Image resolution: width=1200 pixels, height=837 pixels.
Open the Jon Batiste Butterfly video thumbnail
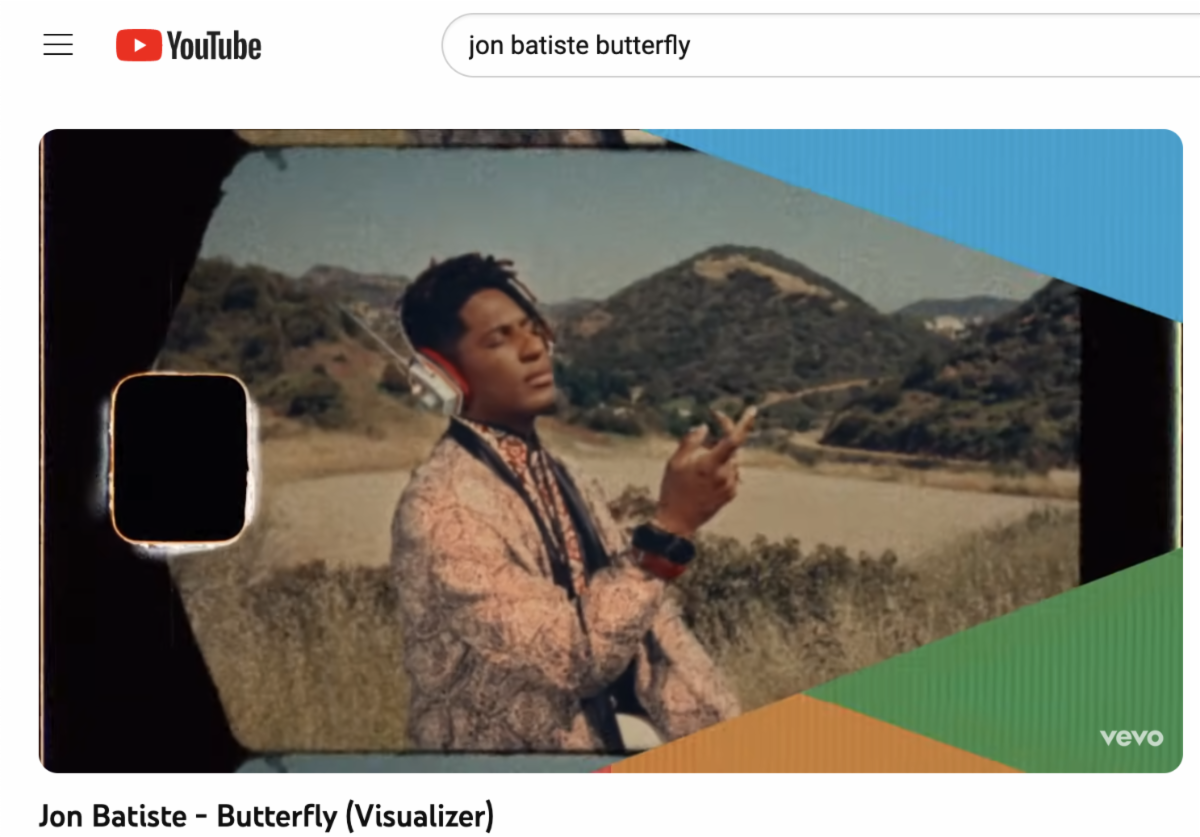click(x=610, y=451)
